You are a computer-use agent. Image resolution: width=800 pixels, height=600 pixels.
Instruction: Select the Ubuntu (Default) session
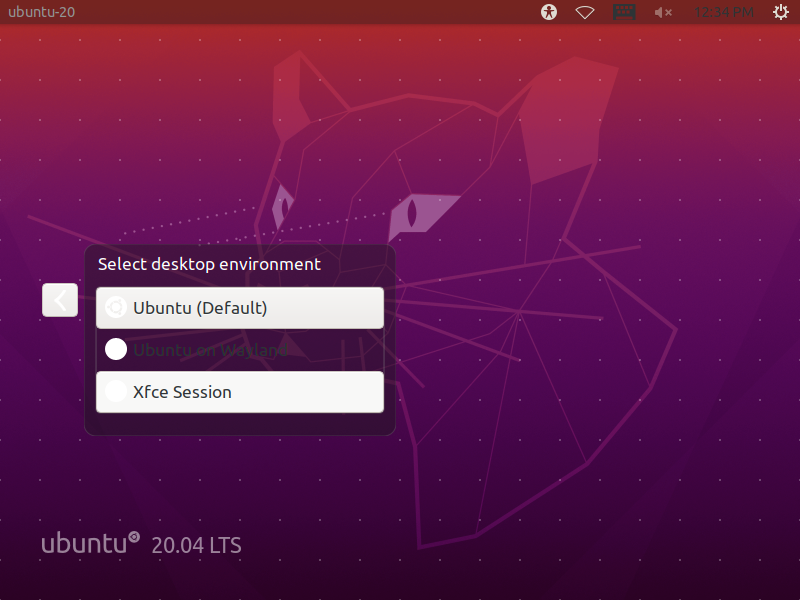(x=240, y=308)
